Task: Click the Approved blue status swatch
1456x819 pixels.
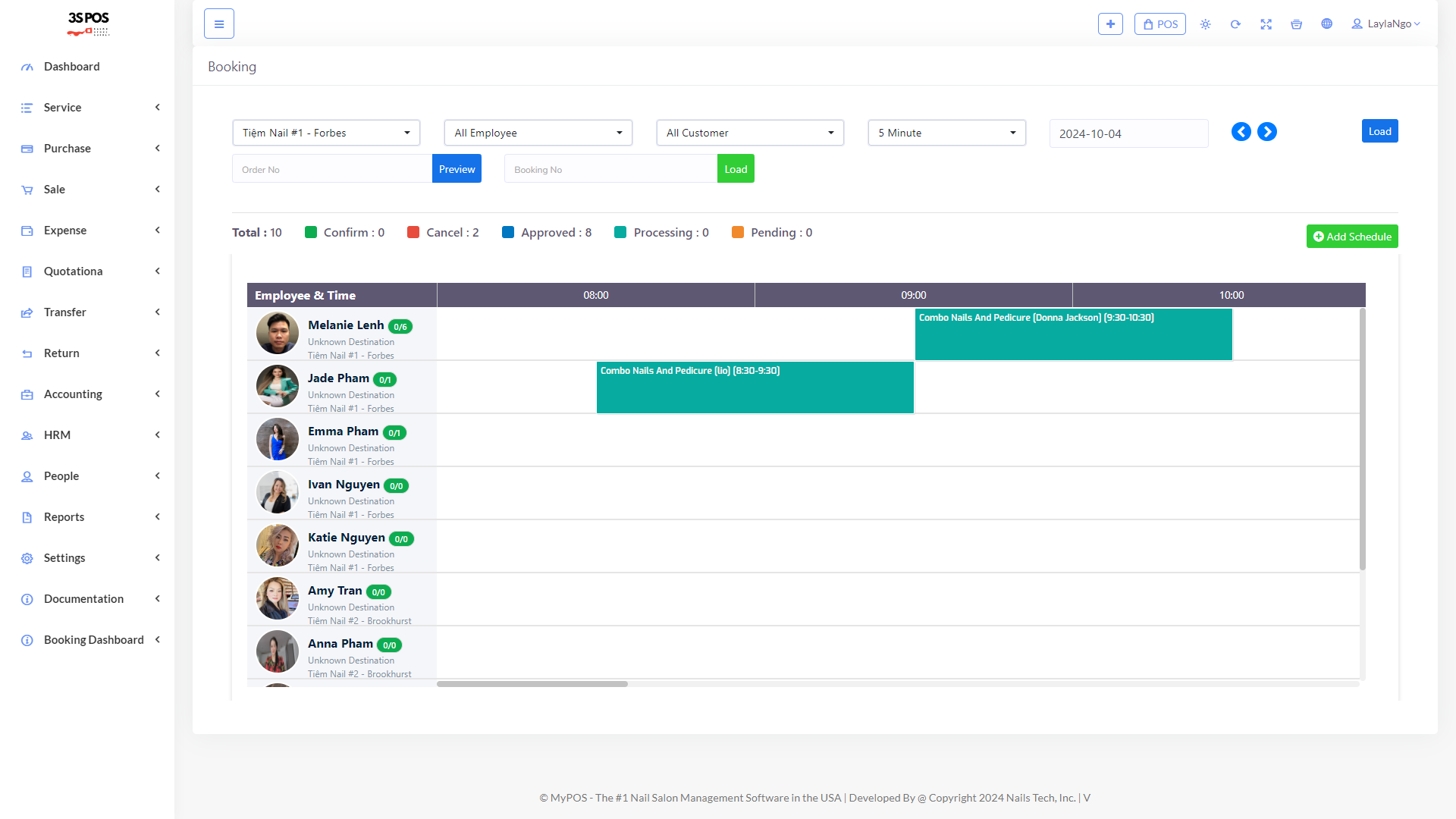Action: tap(508, 233)
